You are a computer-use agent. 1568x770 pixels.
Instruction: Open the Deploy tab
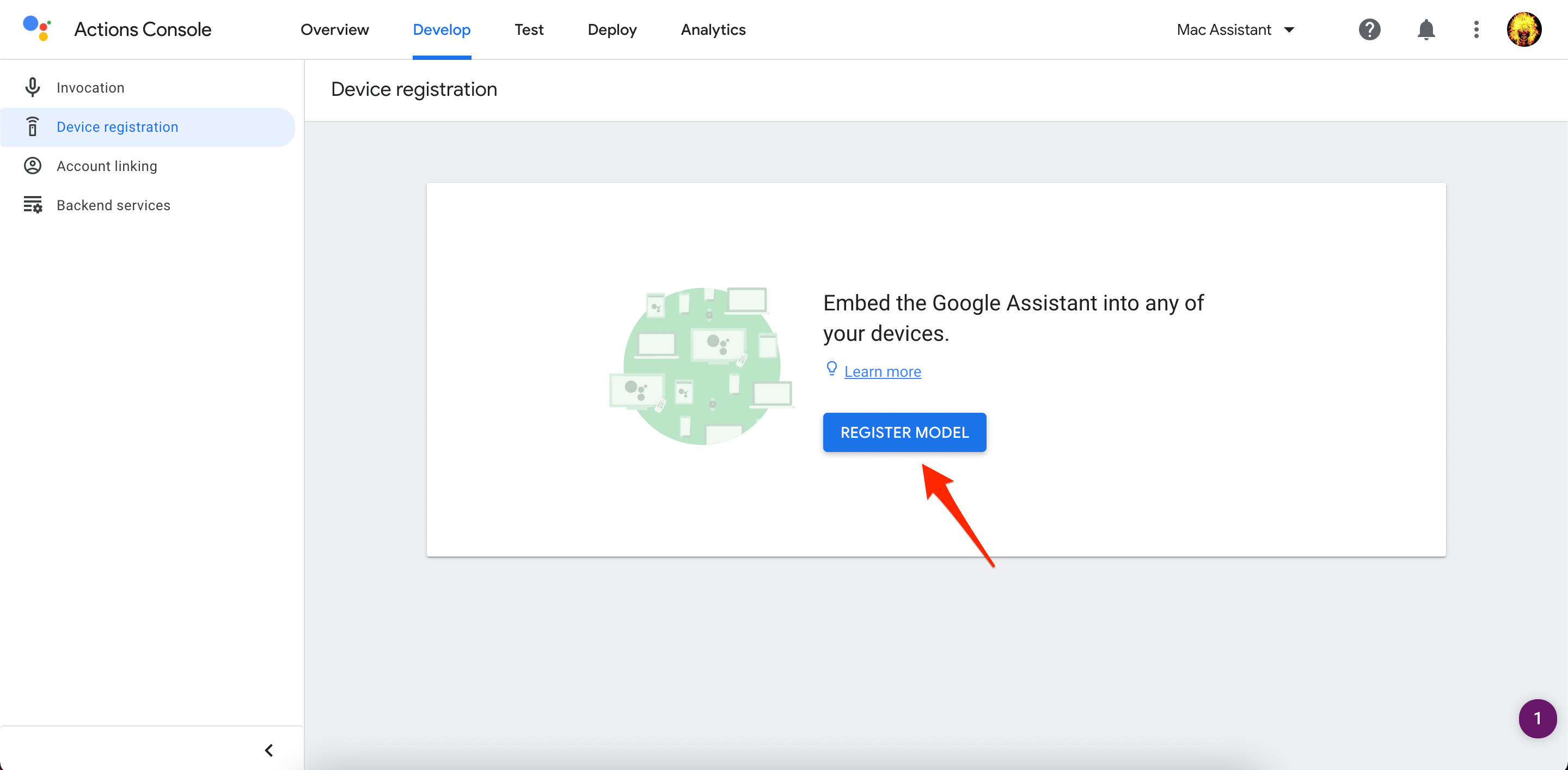click(612, 29)
